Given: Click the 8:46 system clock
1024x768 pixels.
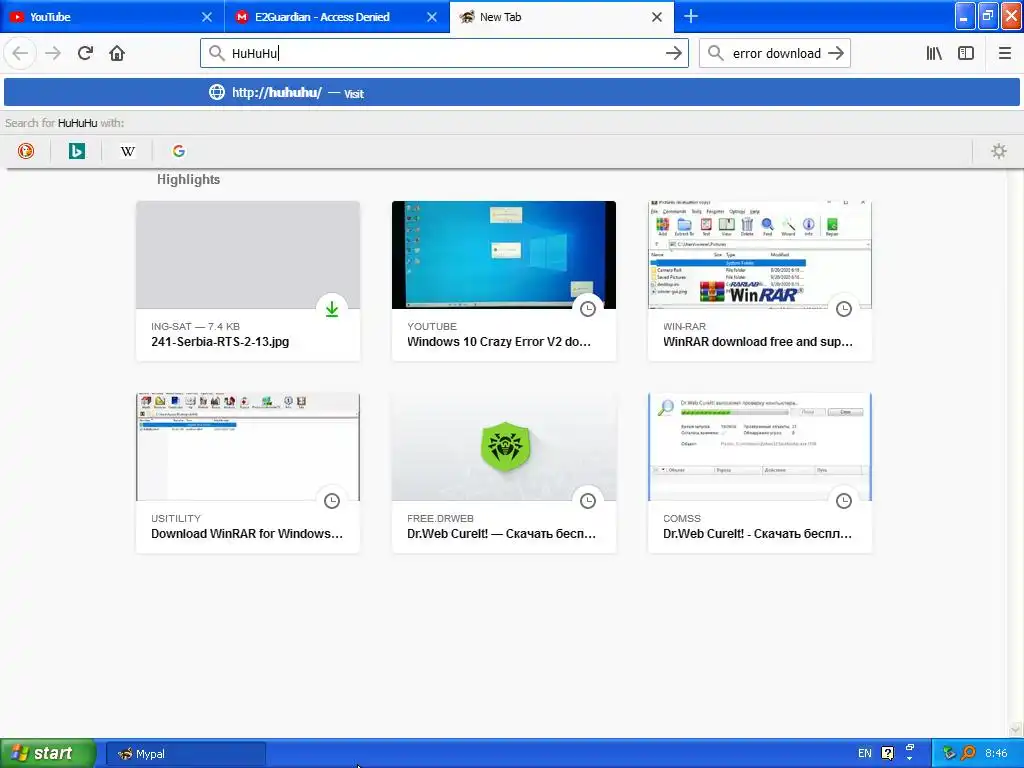Looking at the screenshot, I should [996, 754].
